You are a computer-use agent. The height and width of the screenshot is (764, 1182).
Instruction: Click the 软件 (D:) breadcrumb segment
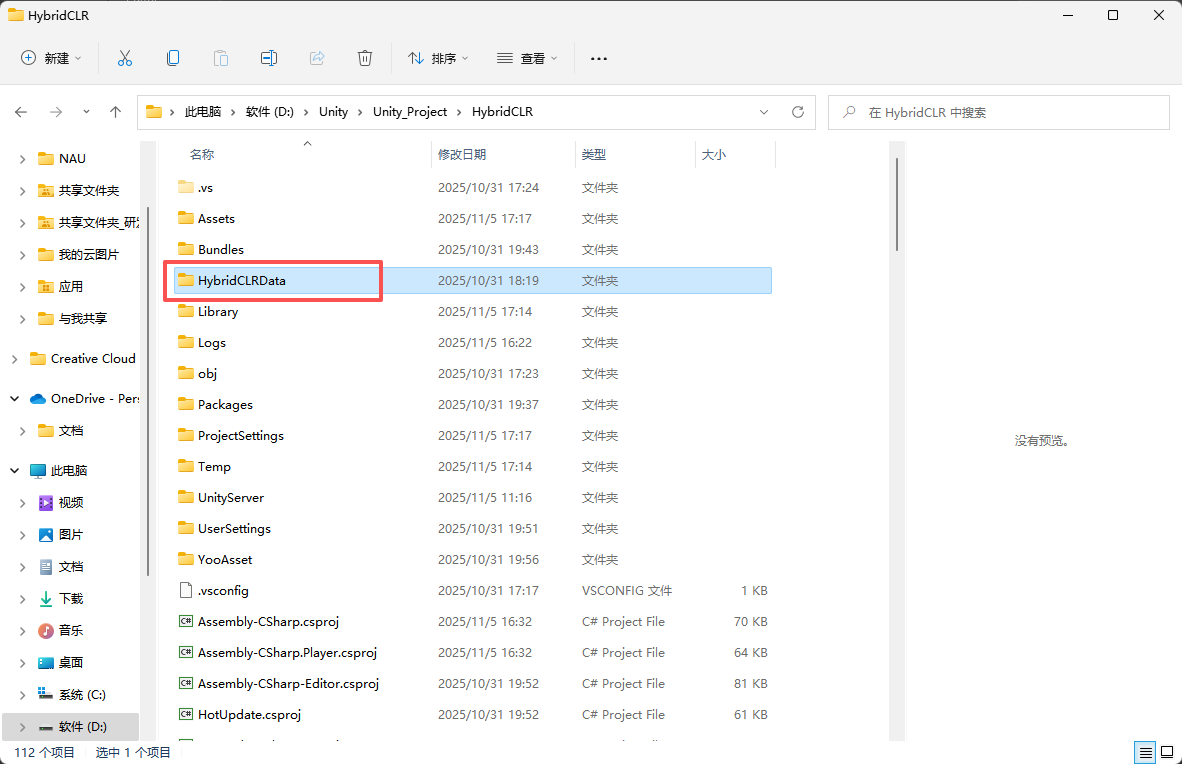tap(269, 112)
